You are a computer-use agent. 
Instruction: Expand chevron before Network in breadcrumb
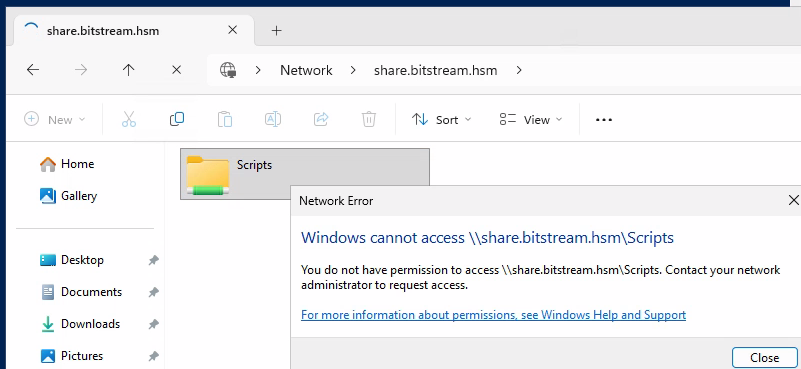(x=258, y=71)
